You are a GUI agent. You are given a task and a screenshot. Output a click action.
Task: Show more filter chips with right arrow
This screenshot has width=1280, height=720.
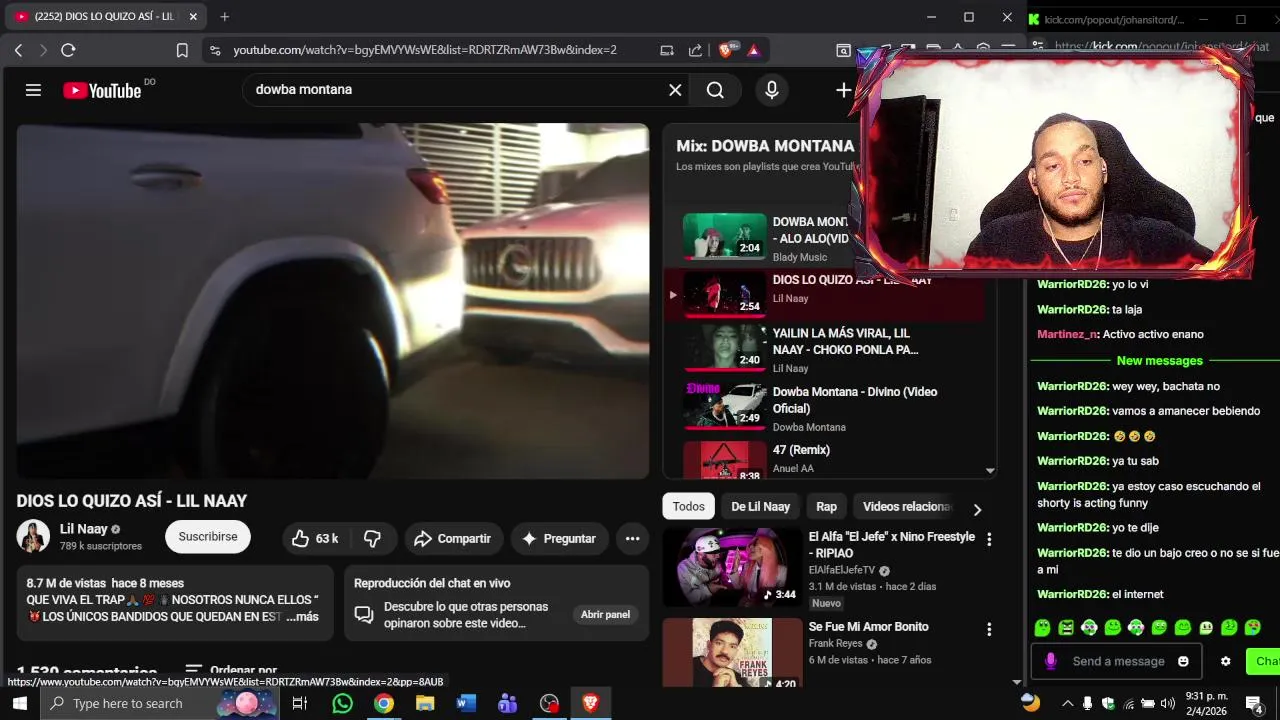coord(977,509)
